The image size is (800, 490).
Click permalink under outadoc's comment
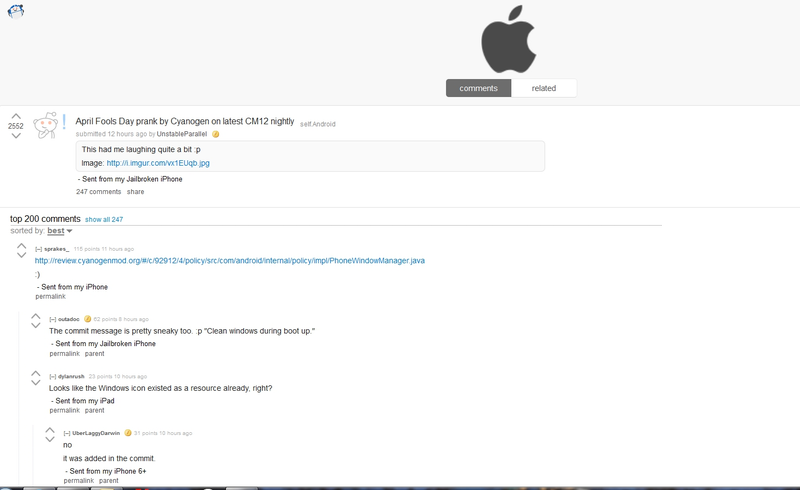point(65,354)
